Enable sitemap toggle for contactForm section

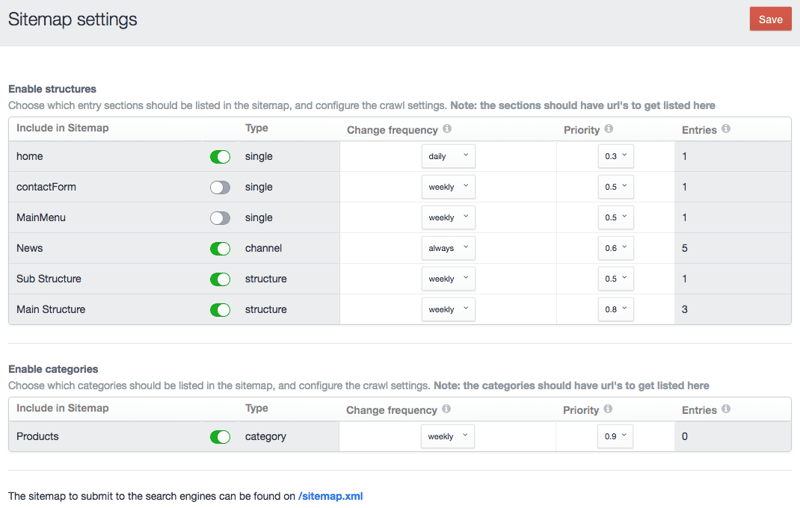tap(220, 187)
